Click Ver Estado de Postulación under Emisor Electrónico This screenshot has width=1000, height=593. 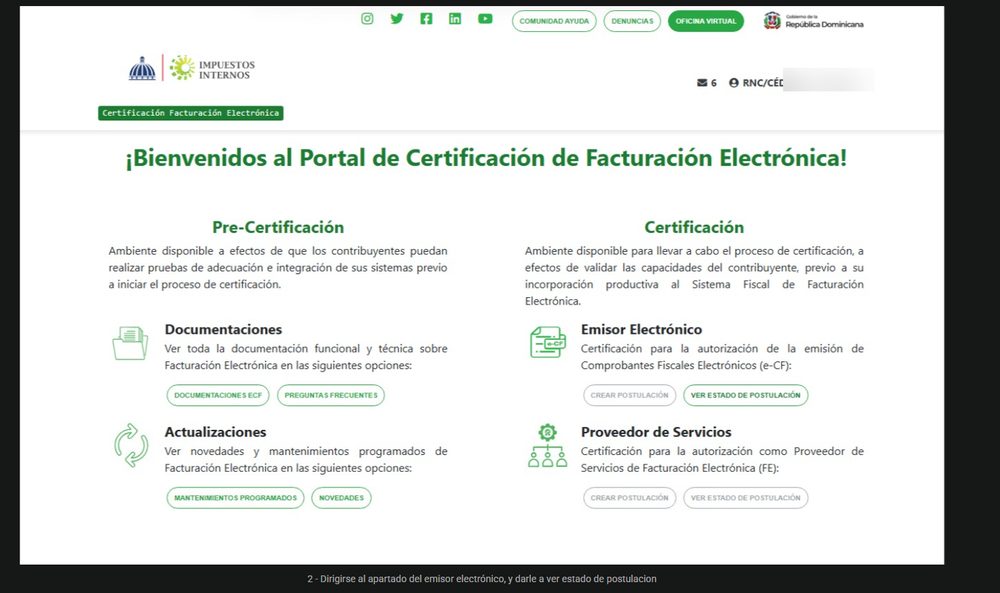746,395
